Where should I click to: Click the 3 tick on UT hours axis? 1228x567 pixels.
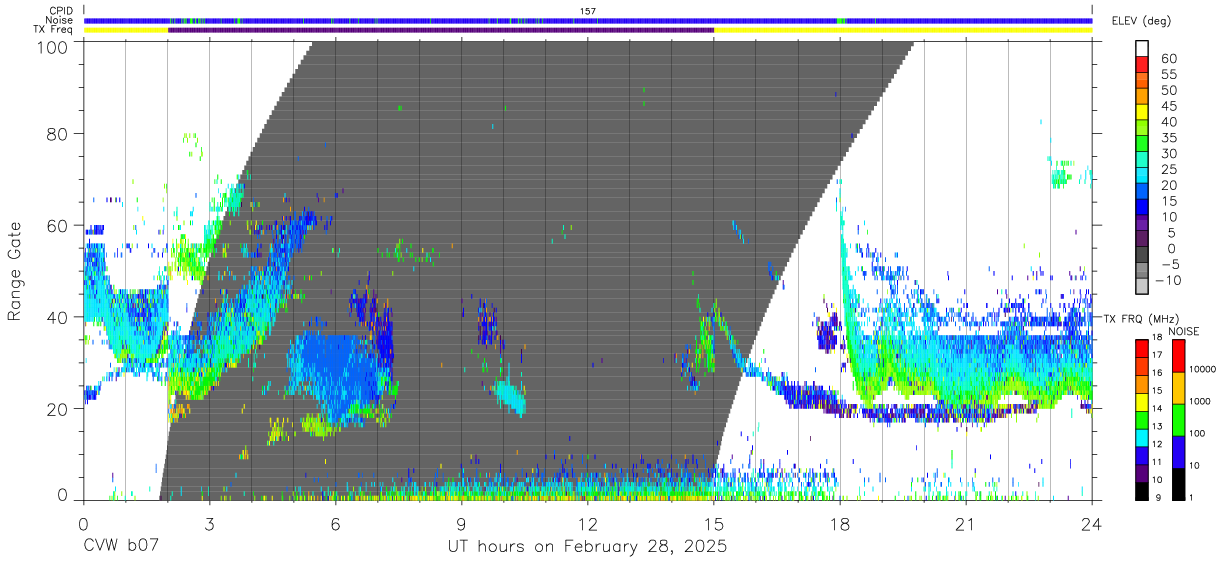pos(209,522)
